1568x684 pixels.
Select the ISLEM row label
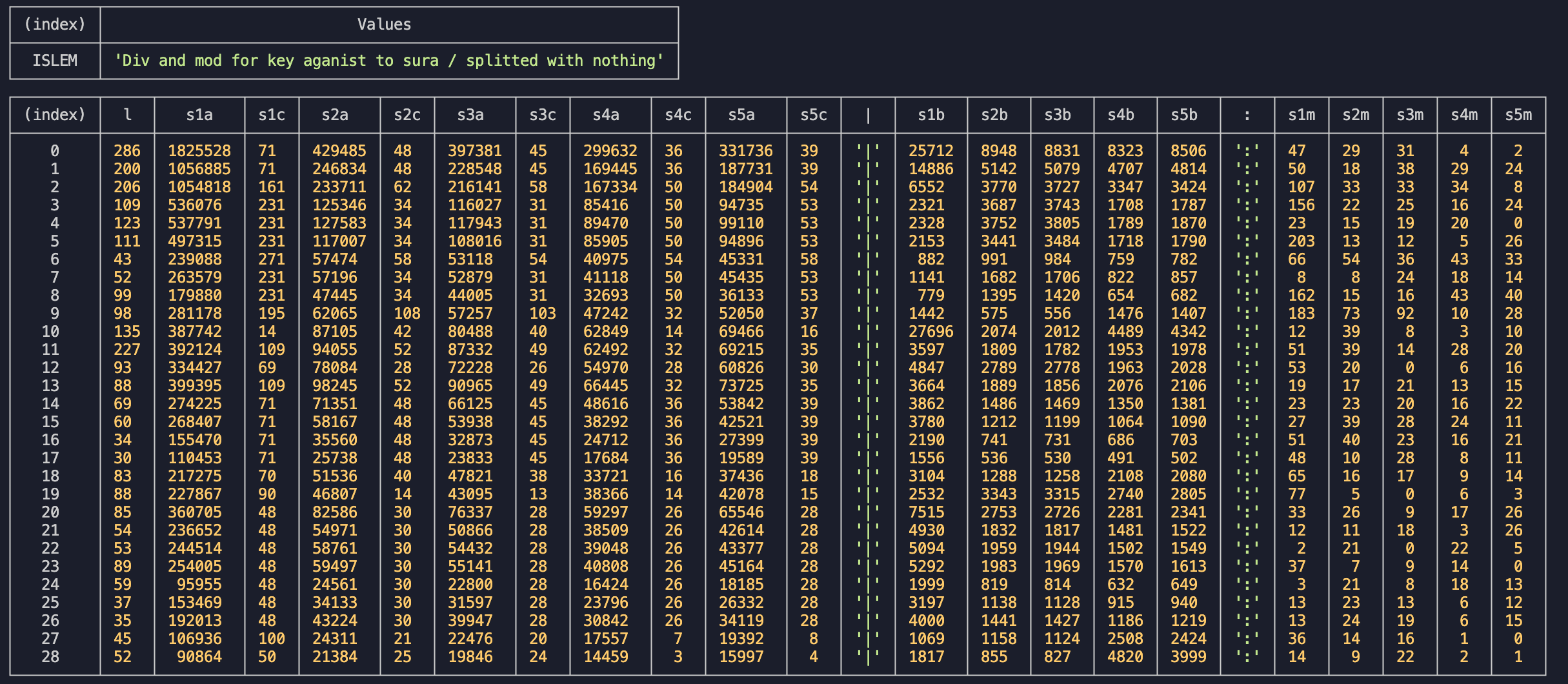tap(54, 61)
